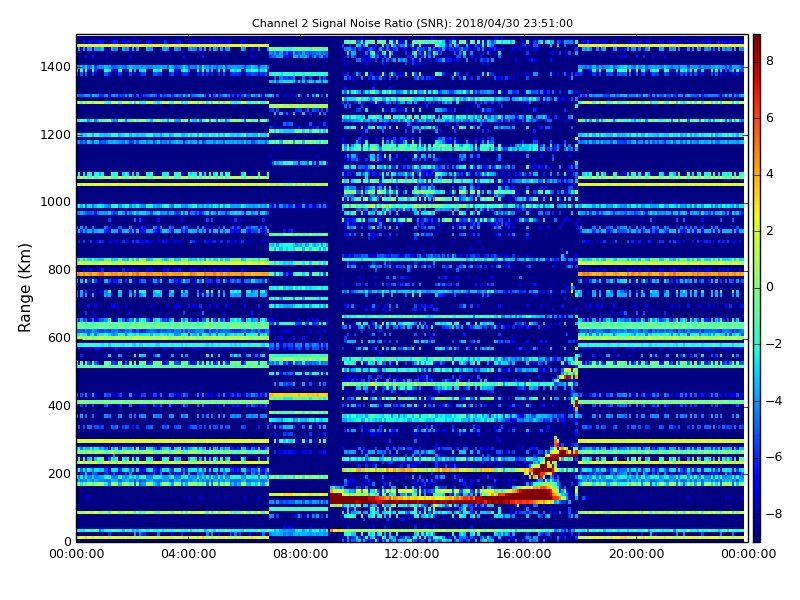Click the orange horizontal band near 790 km
Image resolution: width=800 pixels, height=600 pixels.
click(172, 274)
